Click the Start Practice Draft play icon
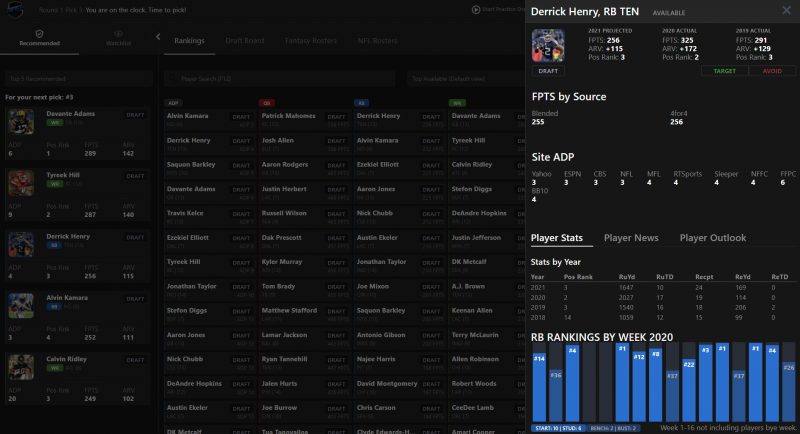 [x=476, y=9]
